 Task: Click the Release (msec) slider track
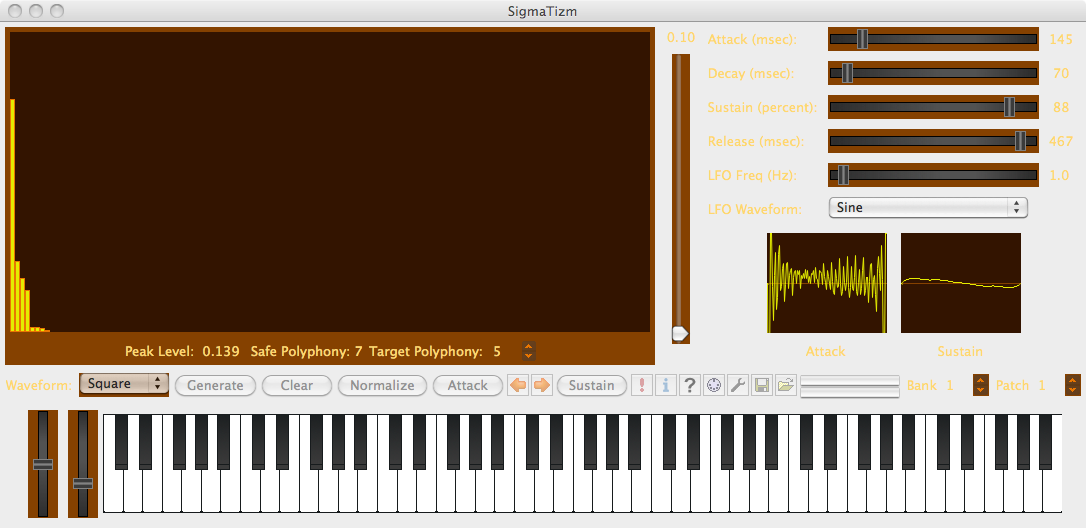pyautogui.click(x=933, y=141)
